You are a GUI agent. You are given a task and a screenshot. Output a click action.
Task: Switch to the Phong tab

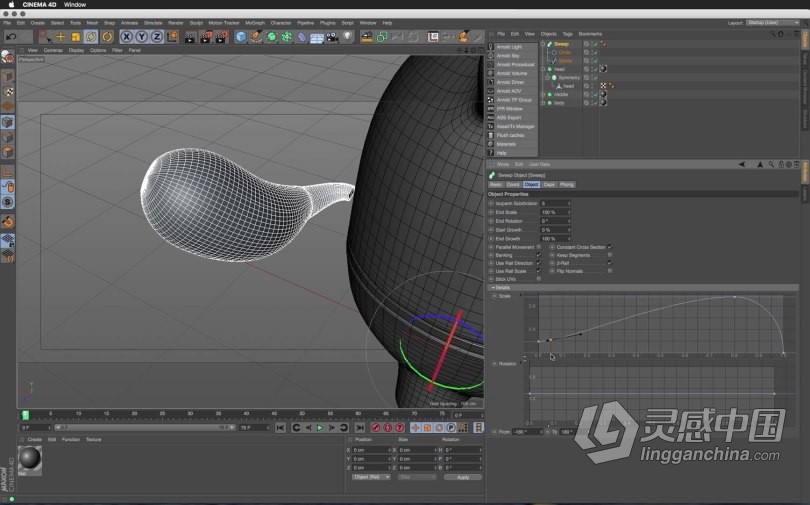567,184
